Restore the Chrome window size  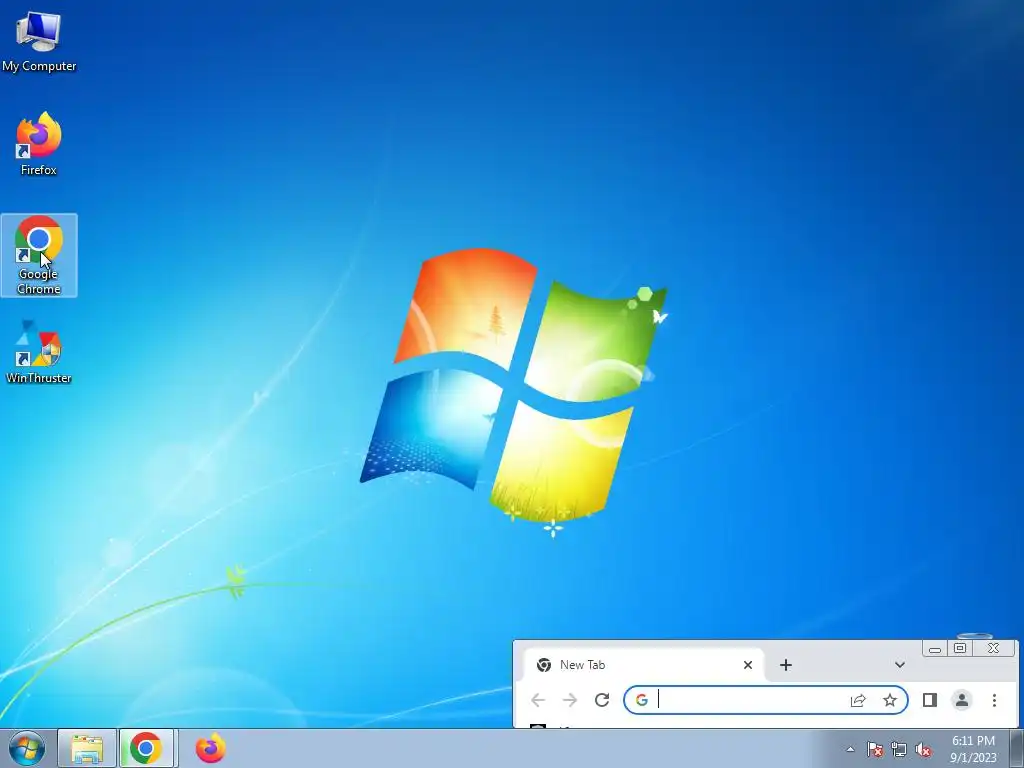960,648
